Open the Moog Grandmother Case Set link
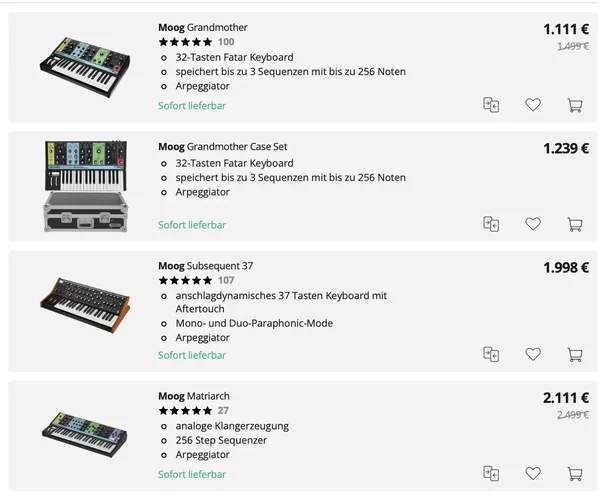The width and height of the screenshot is (606, 500). 222,147
